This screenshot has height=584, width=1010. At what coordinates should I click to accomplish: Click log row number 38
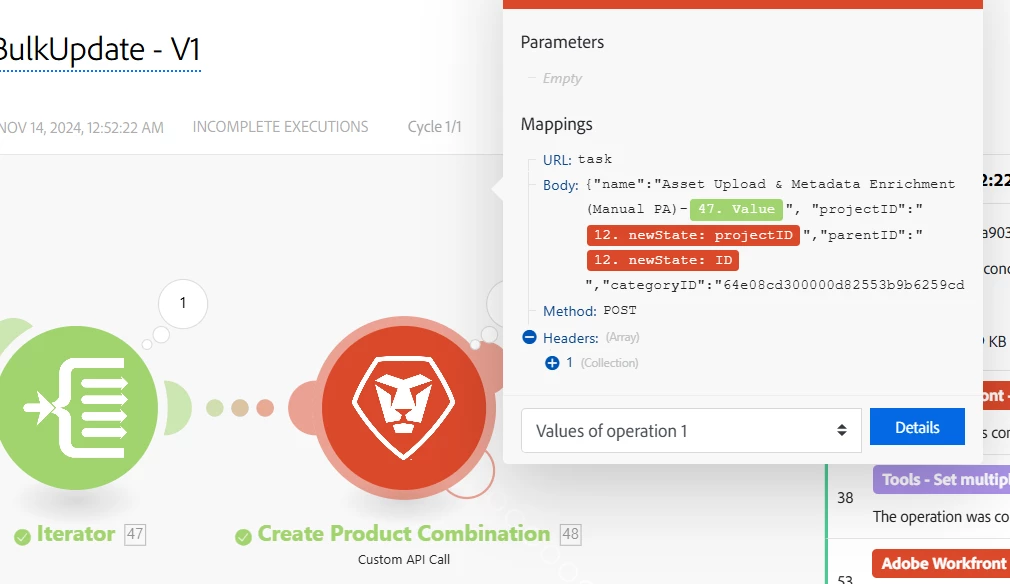click(x=845, y=498)
